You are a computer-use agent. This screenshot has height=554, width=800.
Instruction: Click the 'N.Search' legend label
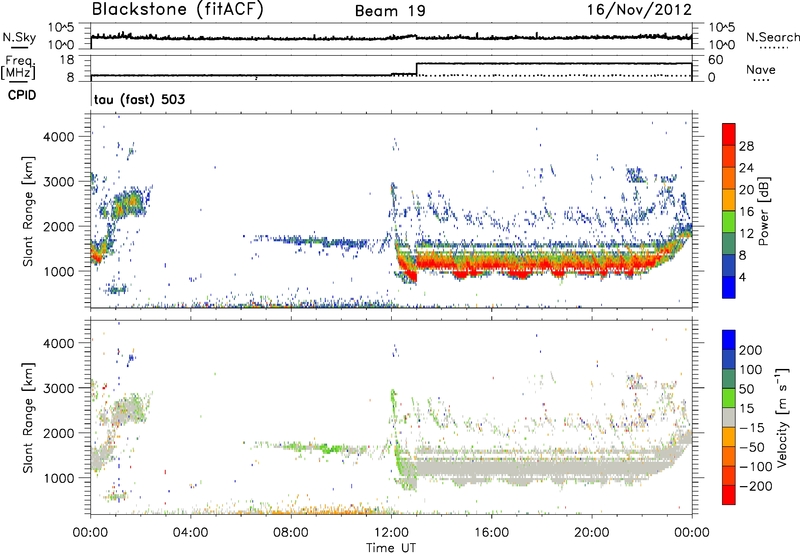(x=772, y=37)
